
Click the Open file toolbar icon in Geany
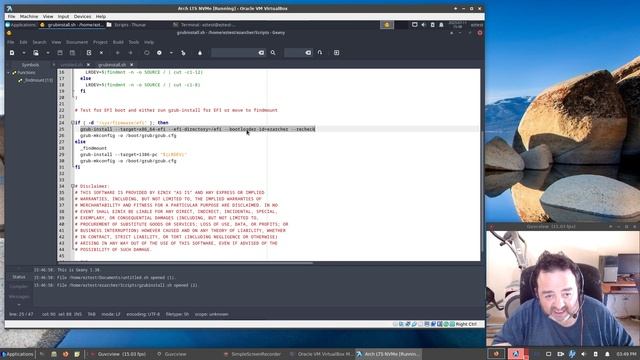coord(36,53)
